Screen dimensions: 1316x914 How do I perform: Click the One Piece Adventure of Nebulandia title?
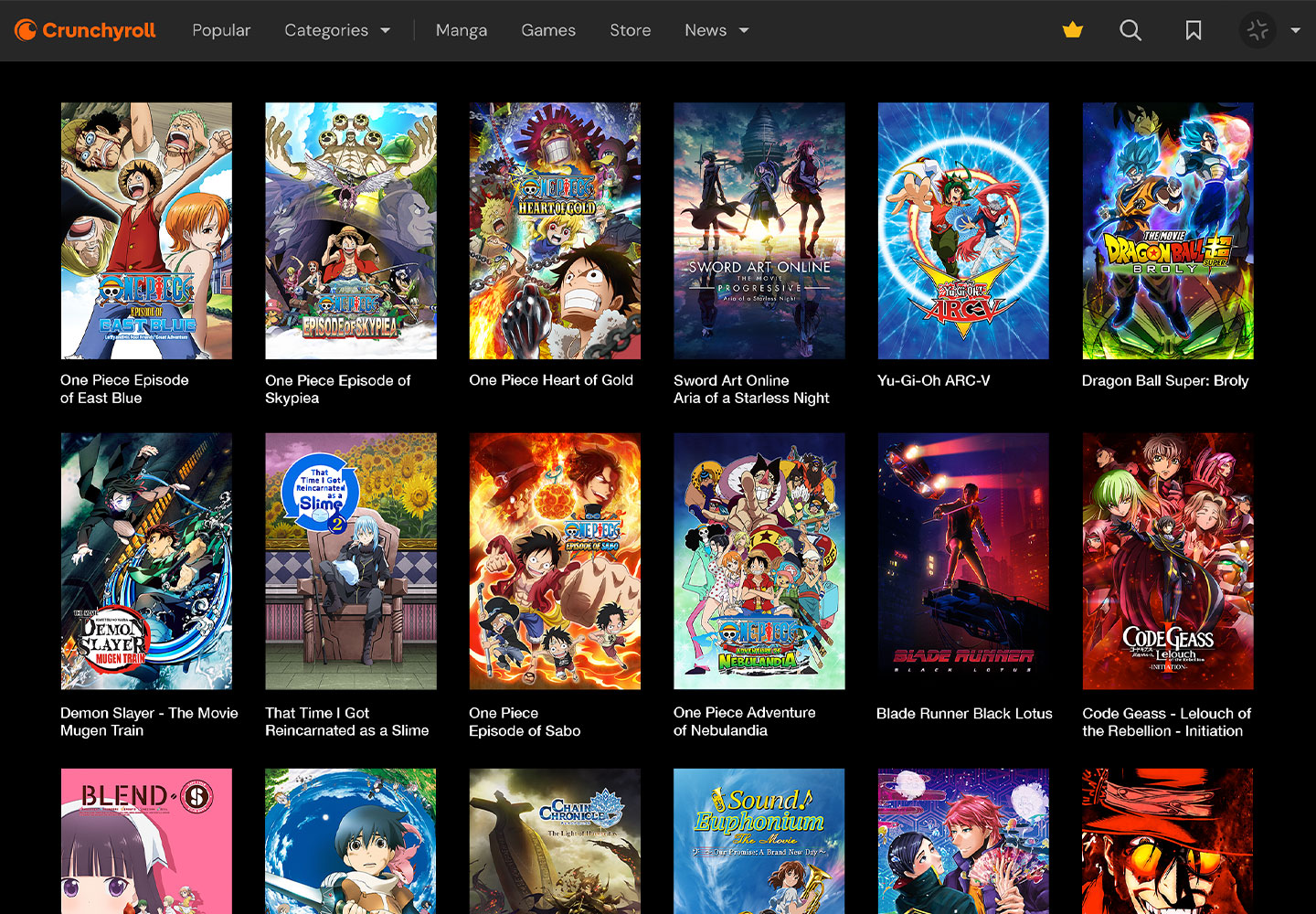(x=745, y=721)
